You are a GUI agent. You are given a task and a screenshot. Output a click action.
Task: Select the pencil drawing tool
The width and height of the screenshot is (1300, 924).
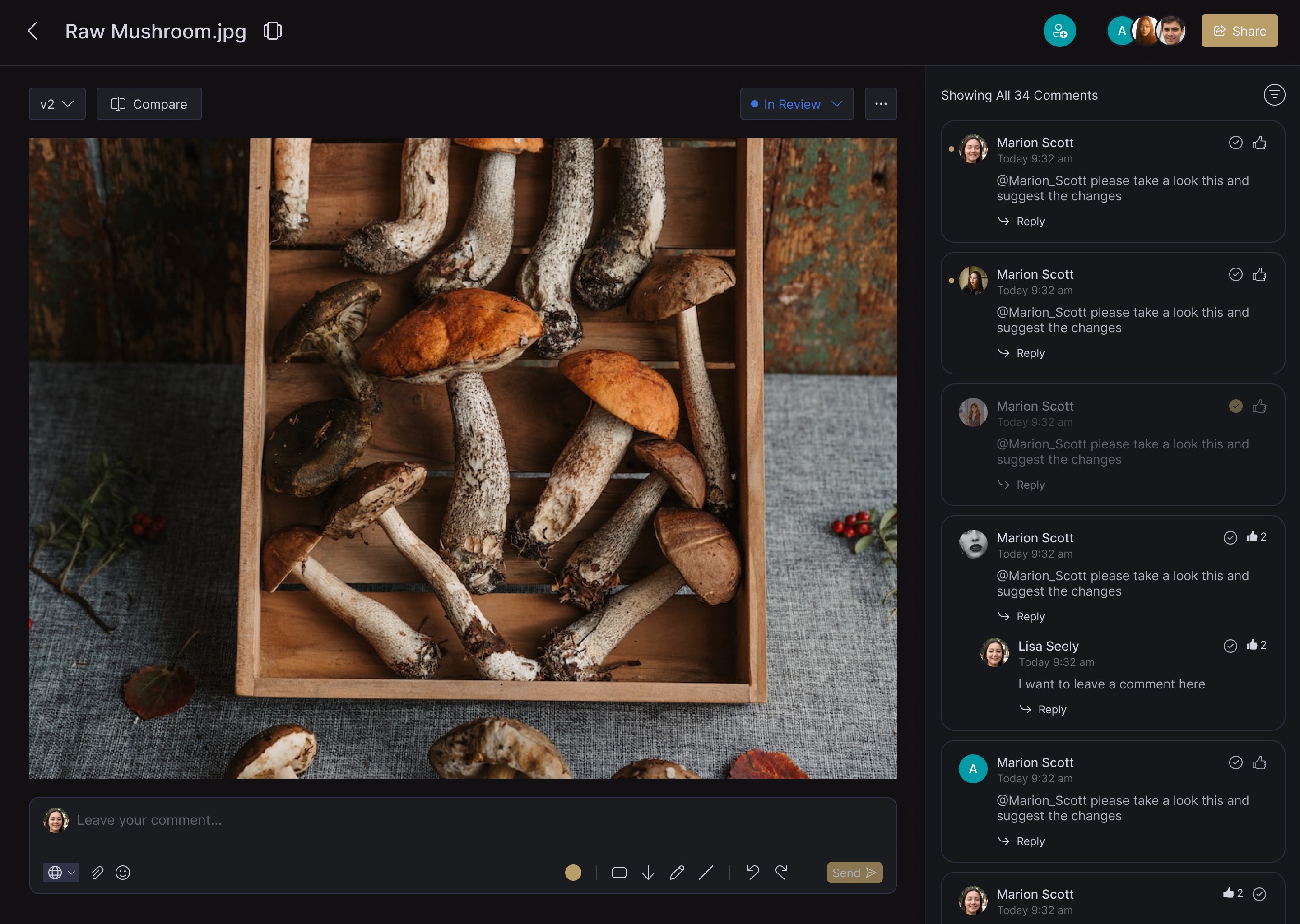click(x=677, y=872)
